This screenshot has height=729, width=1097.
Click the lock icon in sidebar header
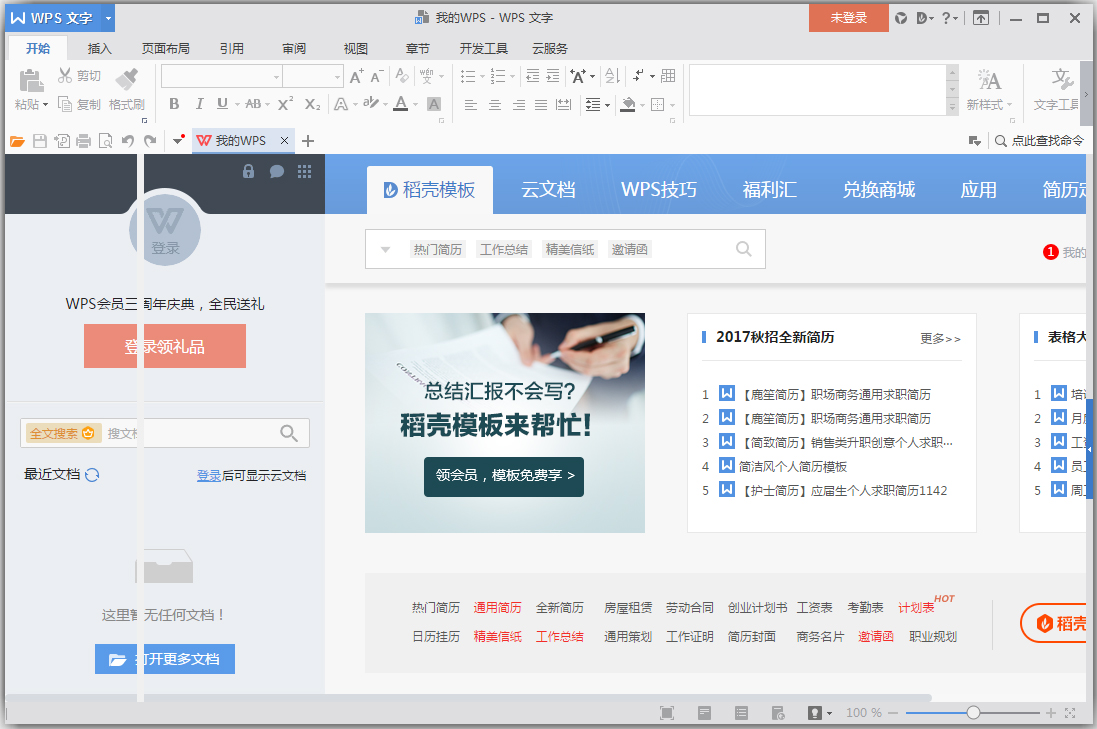[x=249, y=172]
